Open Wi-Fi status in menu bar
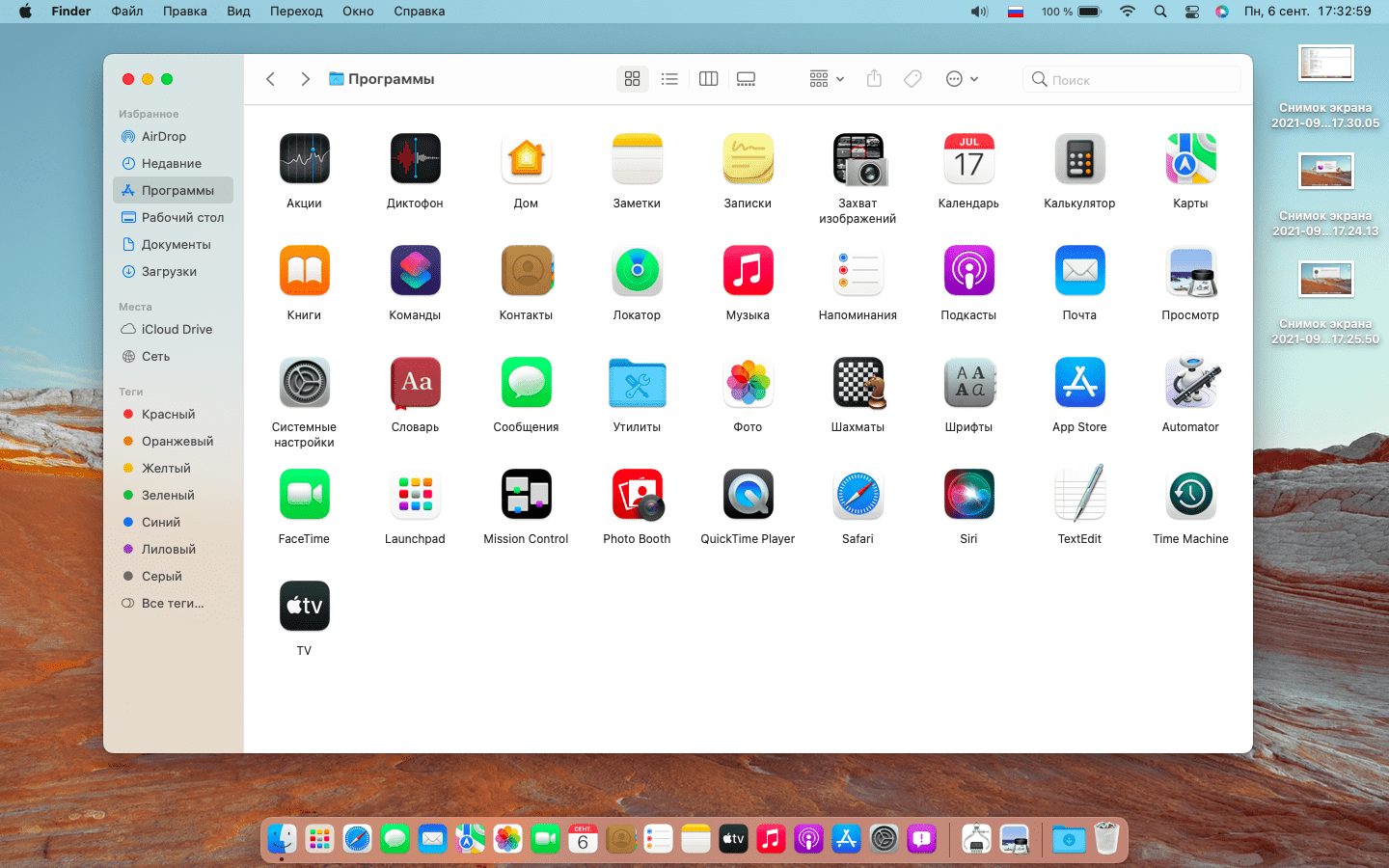This screenshot has width=1389, height=868. pyautogui.click(x=1128, y=12)
